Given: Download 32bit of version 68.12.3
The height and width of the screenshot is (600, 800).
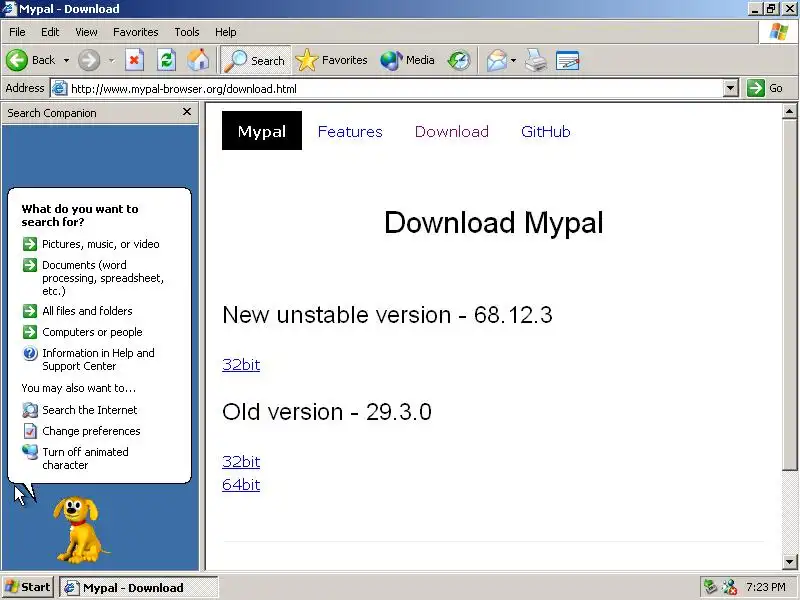Looking at the screenshot, I should pos(241,365).
